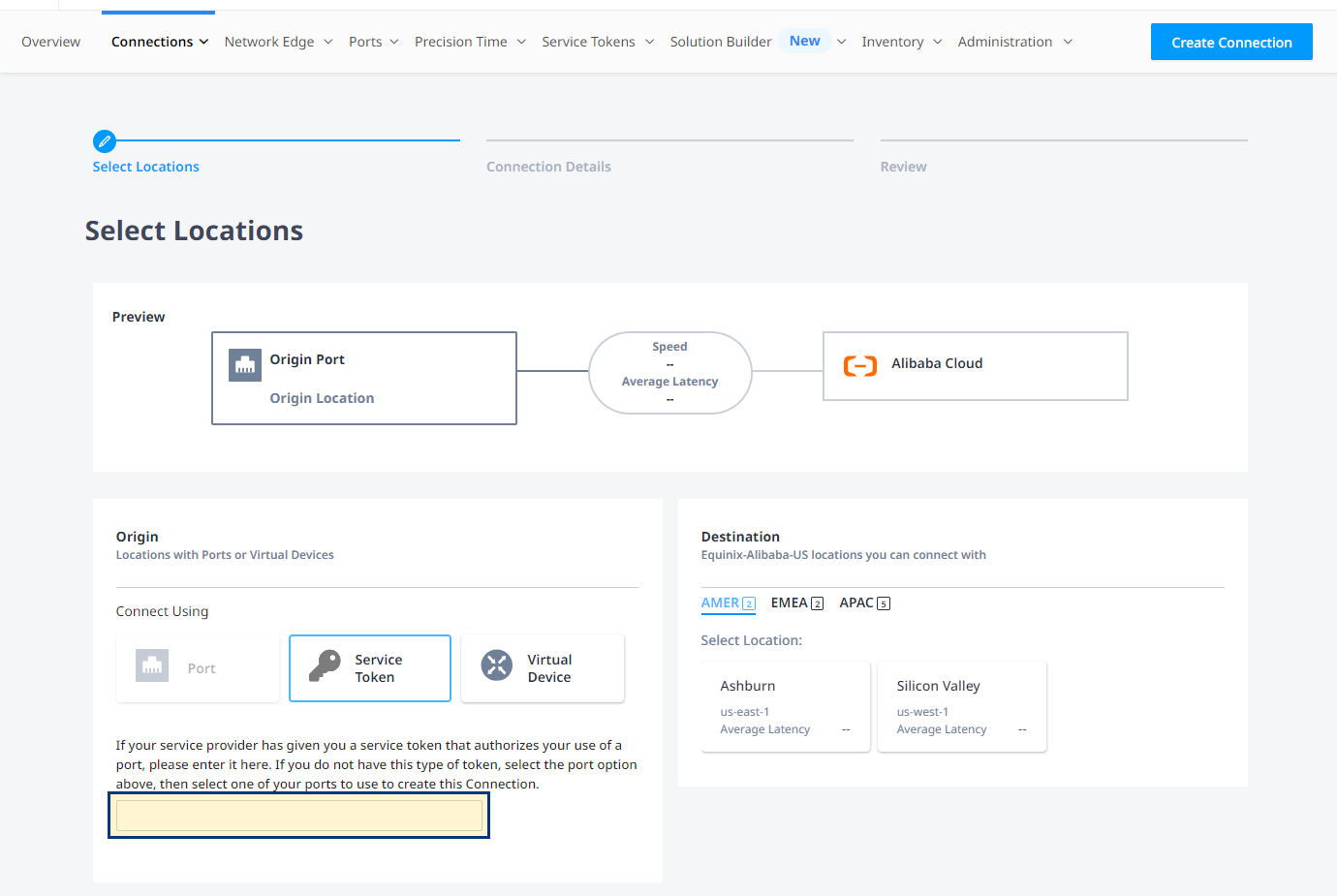1337x896 pixels.
Task: Click the Speed and Average Latency oval
Action: coord(670,373)
